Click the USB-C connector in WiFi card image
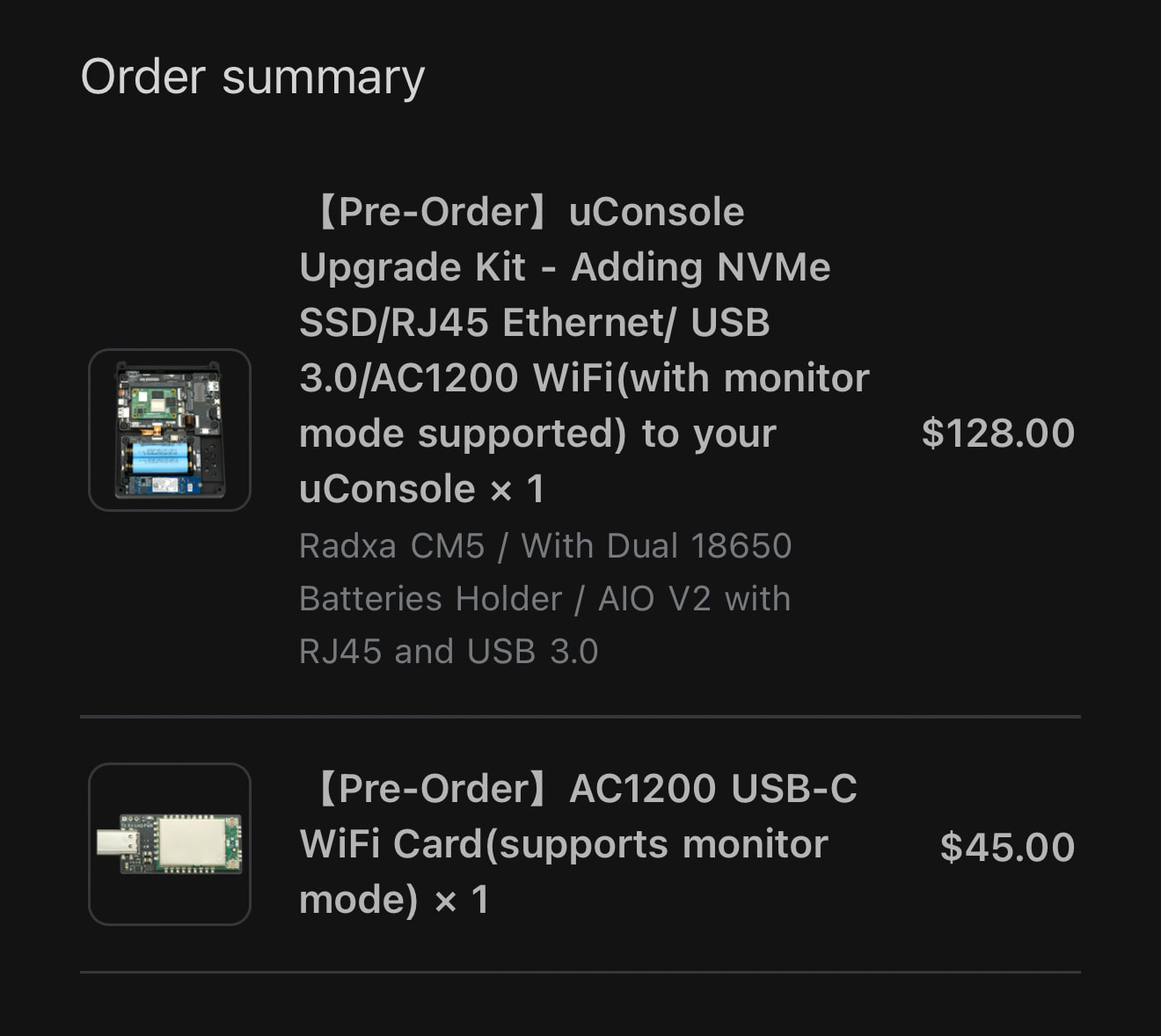This screenshot has width=1161, height=1036. 116,843
